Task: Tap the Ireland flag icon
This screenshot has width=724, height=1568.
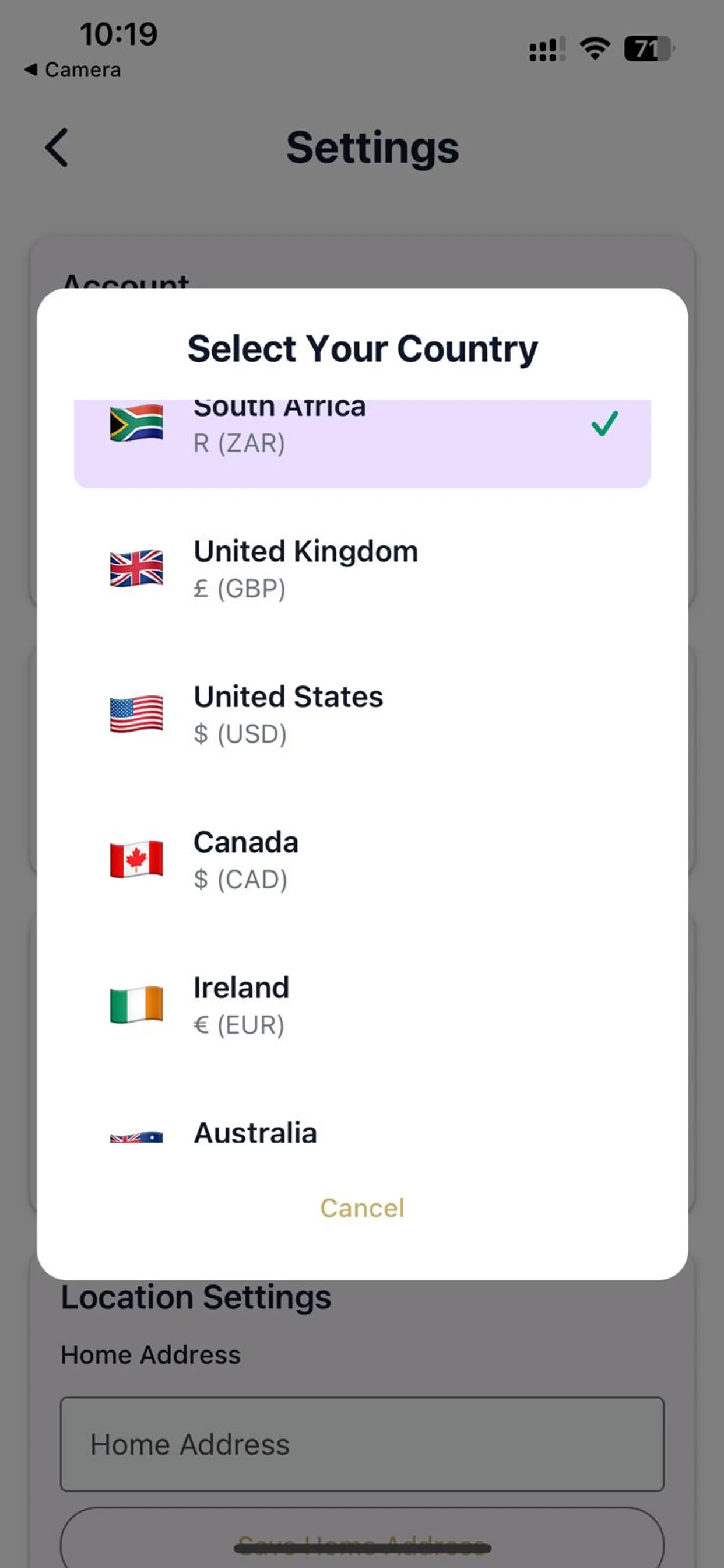Action: (136, 1006)
